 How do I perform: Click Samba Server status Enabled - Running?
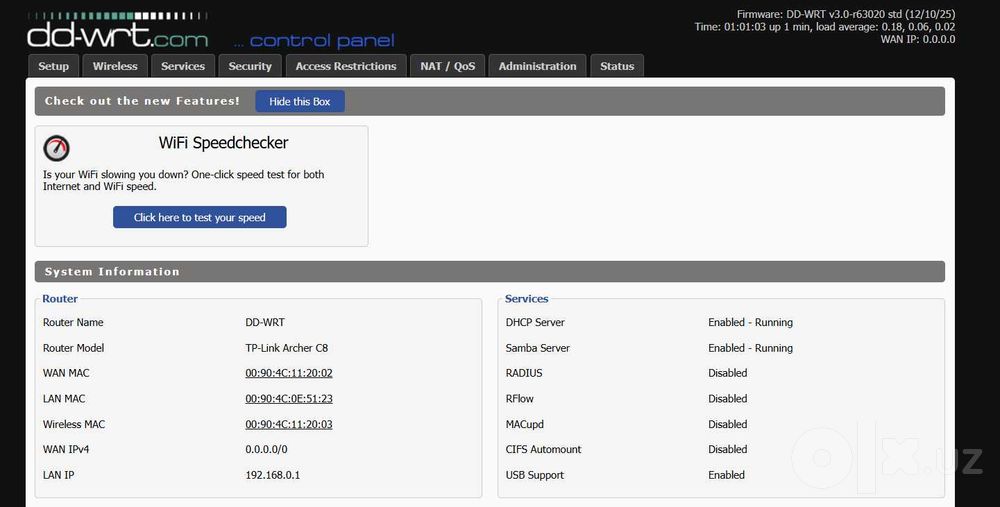tap(751, 348)
